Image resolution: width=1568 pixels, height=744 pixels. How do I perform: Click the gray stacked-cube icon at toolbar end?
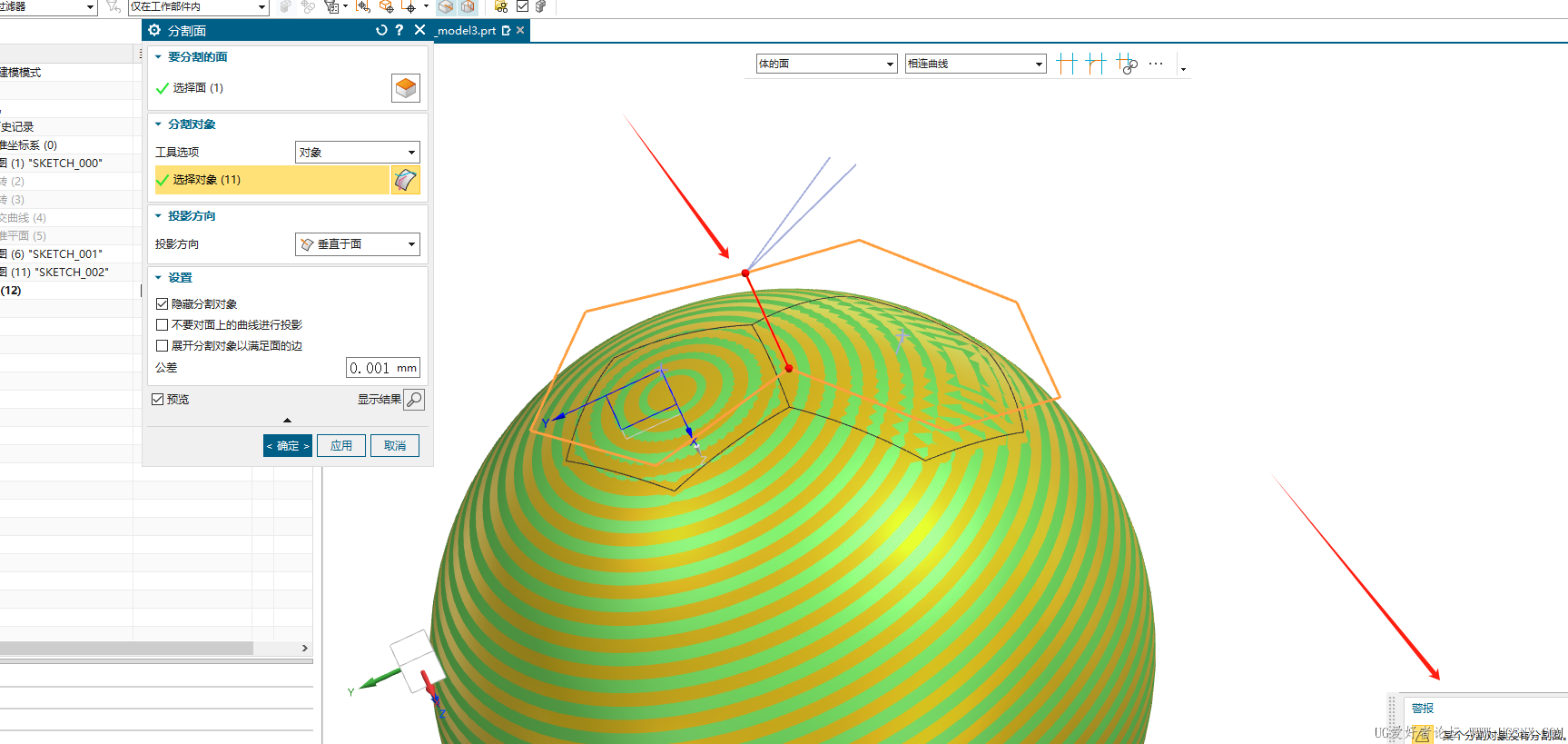[x=541, y=7]
